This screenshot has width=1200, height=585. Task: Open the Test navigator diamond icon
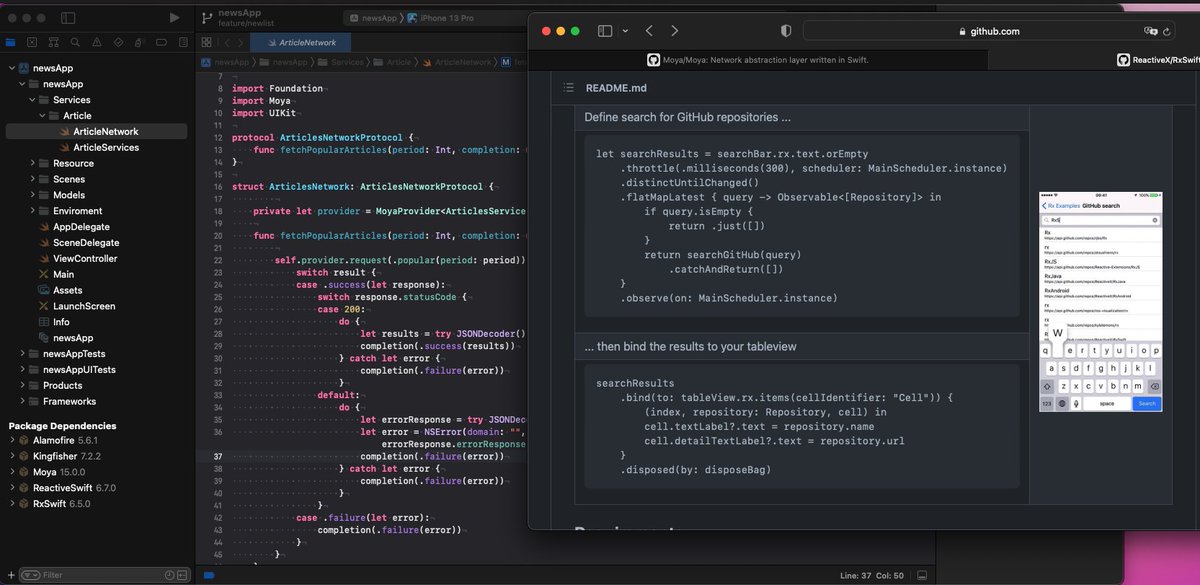118,43
